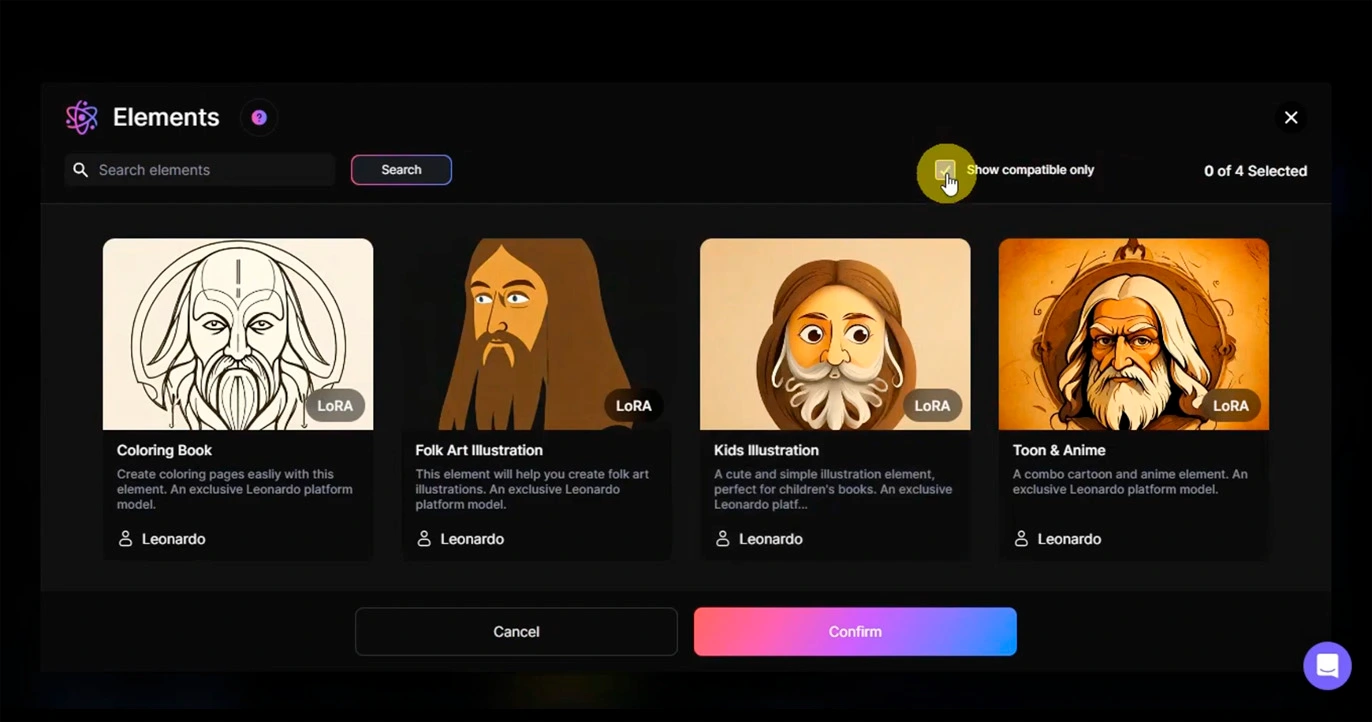Click the LoRA badge on Folk Art Illustration
This screenshot has height=722, width=1372.
(634, 406)
